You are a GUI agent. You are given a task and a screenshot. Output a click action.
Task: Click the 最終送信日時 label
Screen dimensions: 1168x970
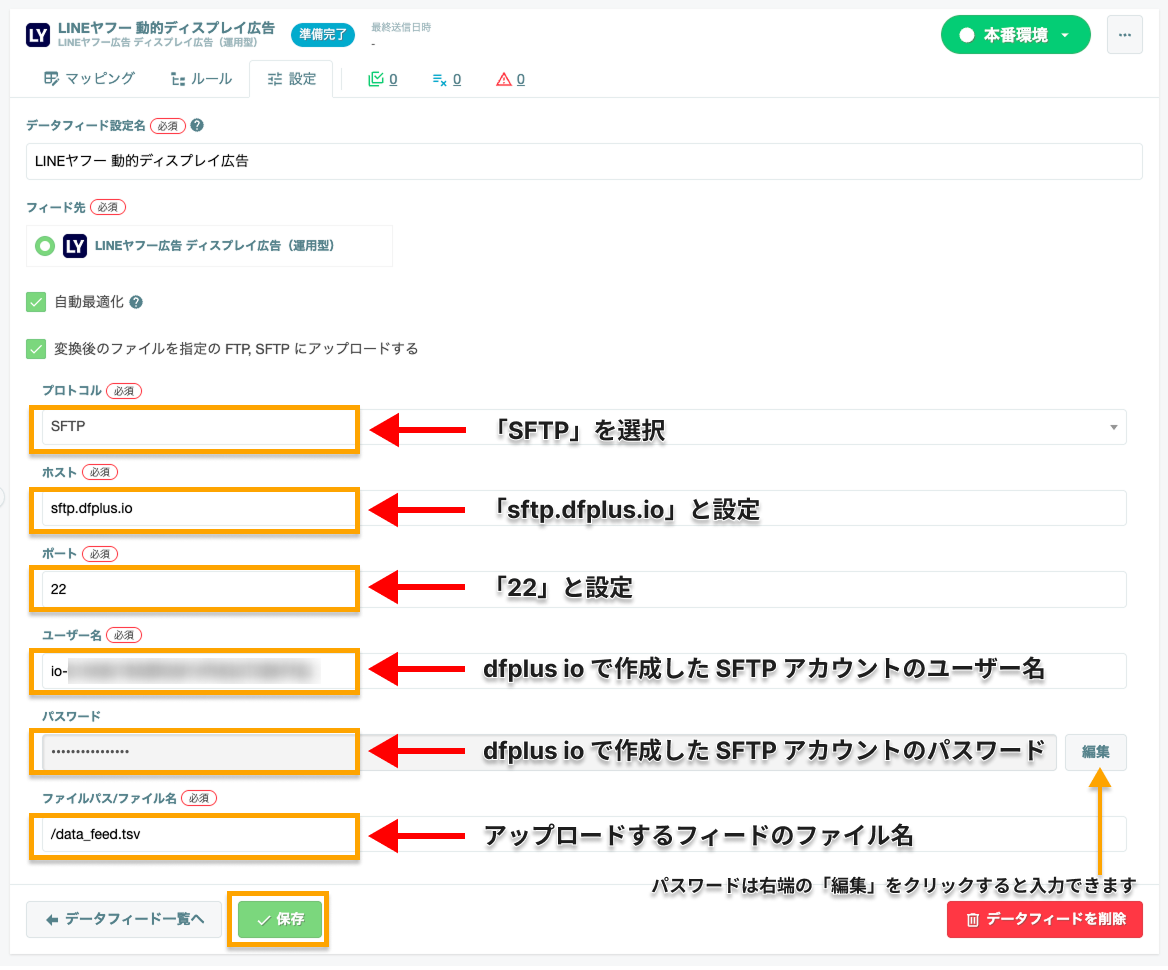(x=401, y=28)
